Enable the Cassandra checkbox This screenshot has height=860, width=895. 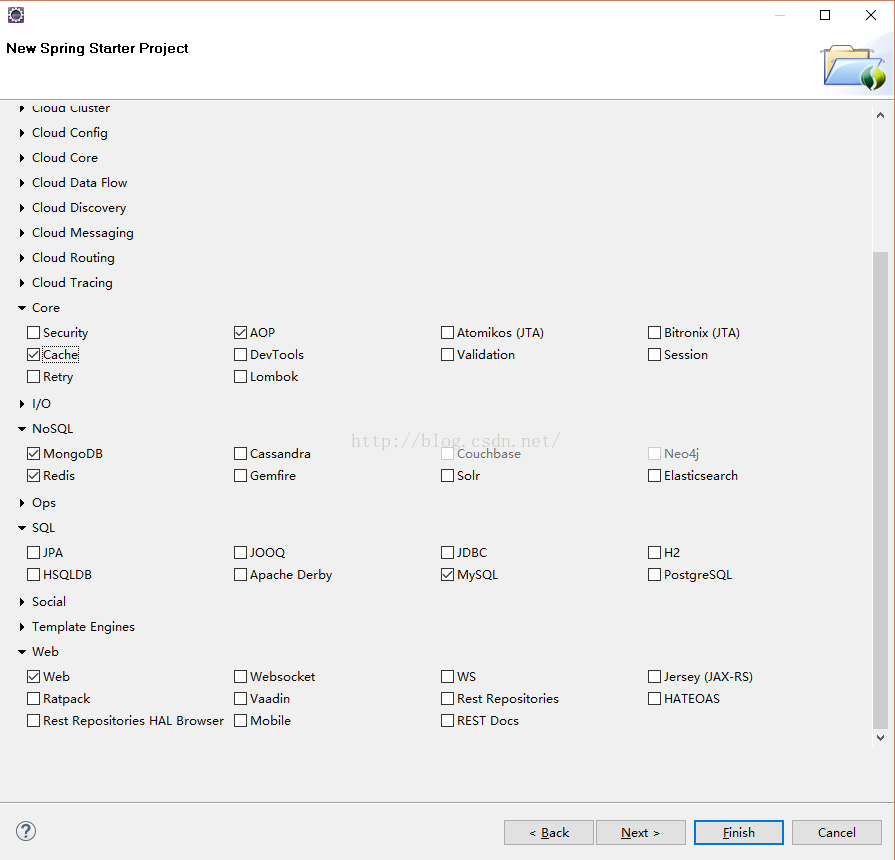pos(240,453)
